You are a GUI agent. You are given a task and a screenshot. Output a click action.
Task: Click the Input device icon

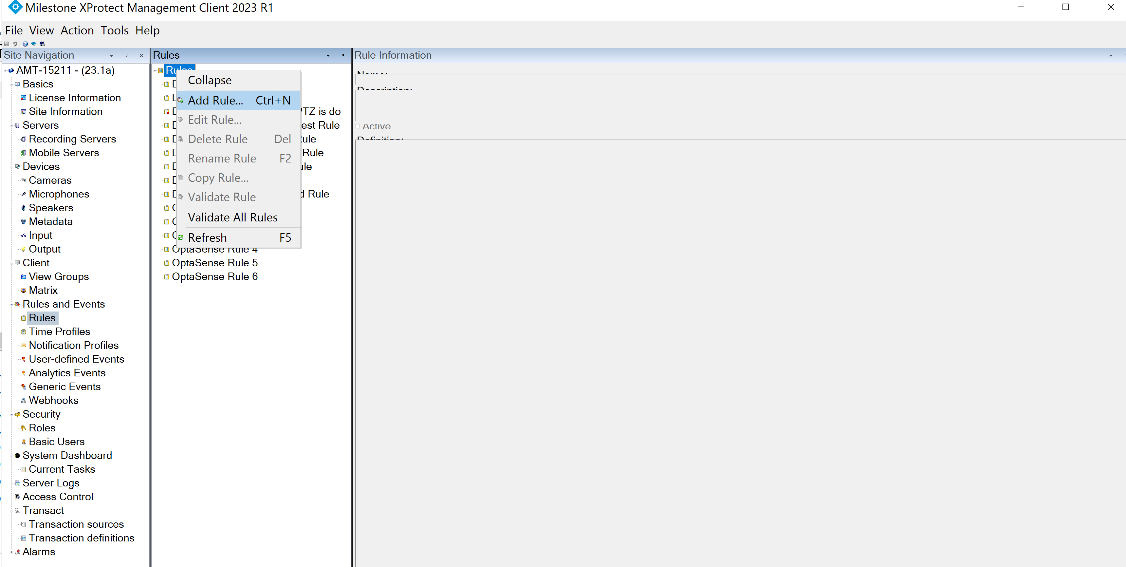click(x=23, y=235)
